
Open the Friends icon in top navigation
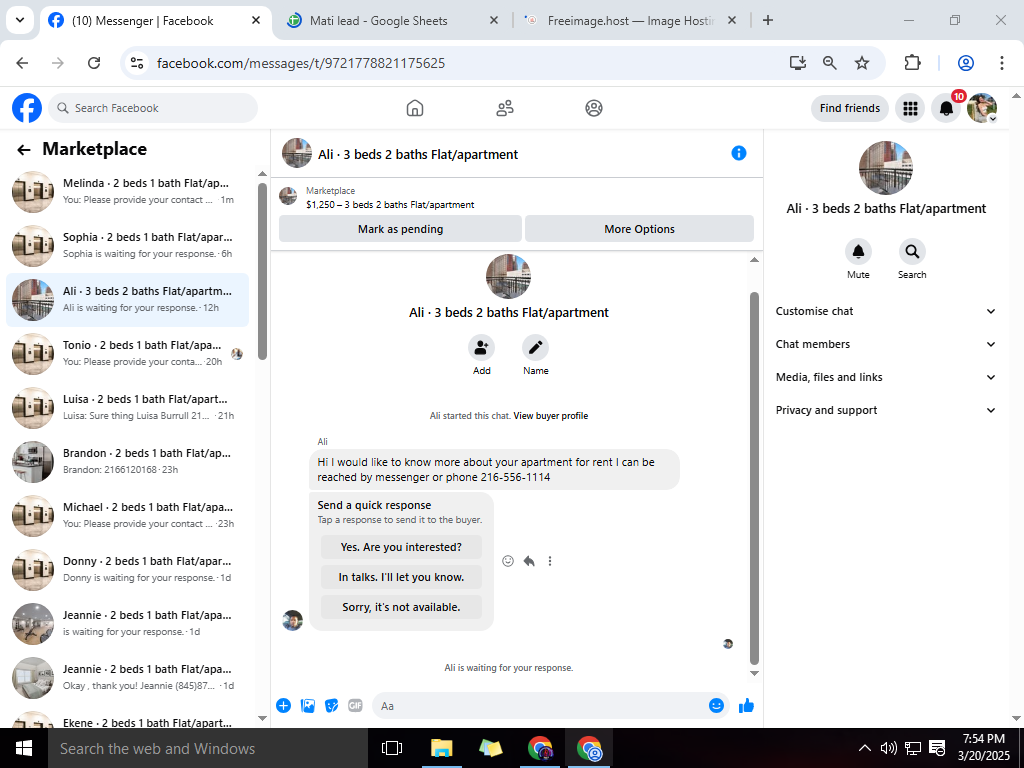tap(504, 108)
